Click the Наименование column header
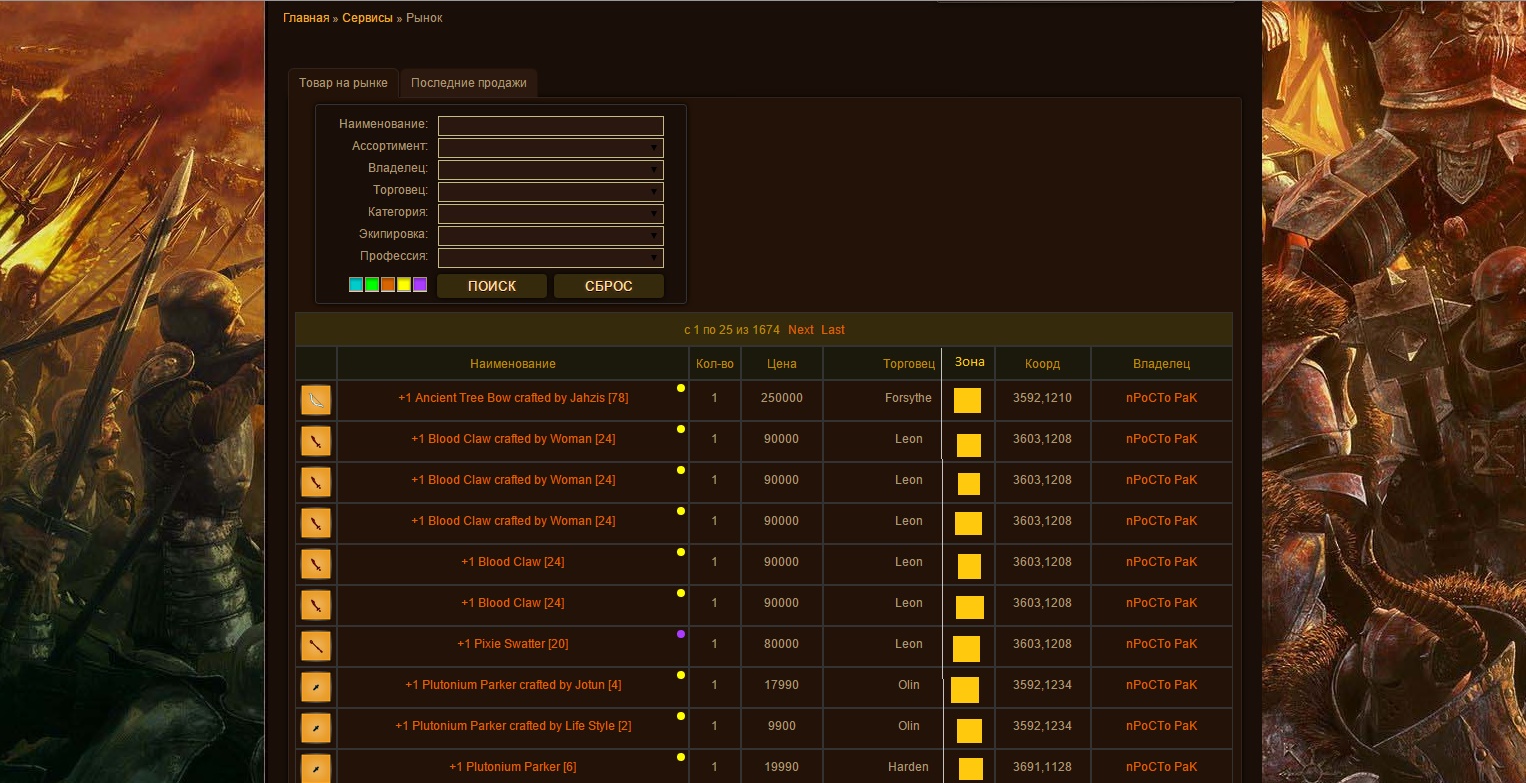 point(513,364)
